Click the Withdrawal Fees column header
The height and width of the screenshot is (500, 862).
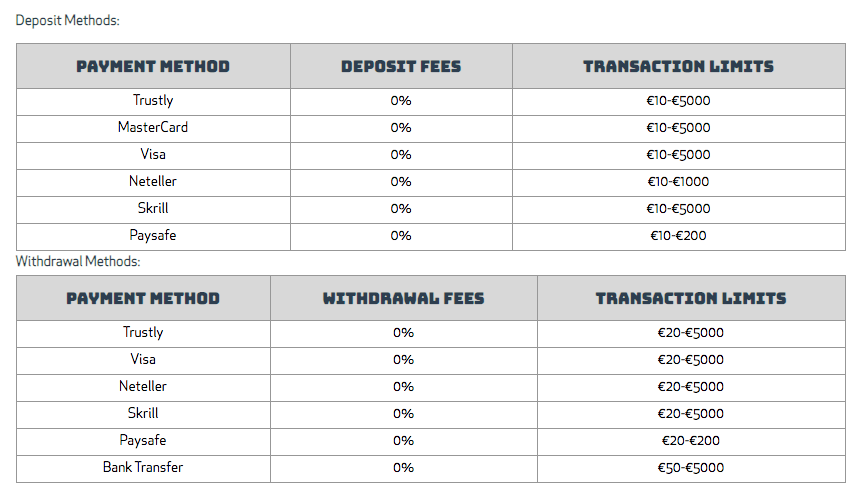[x=404, y=298]
